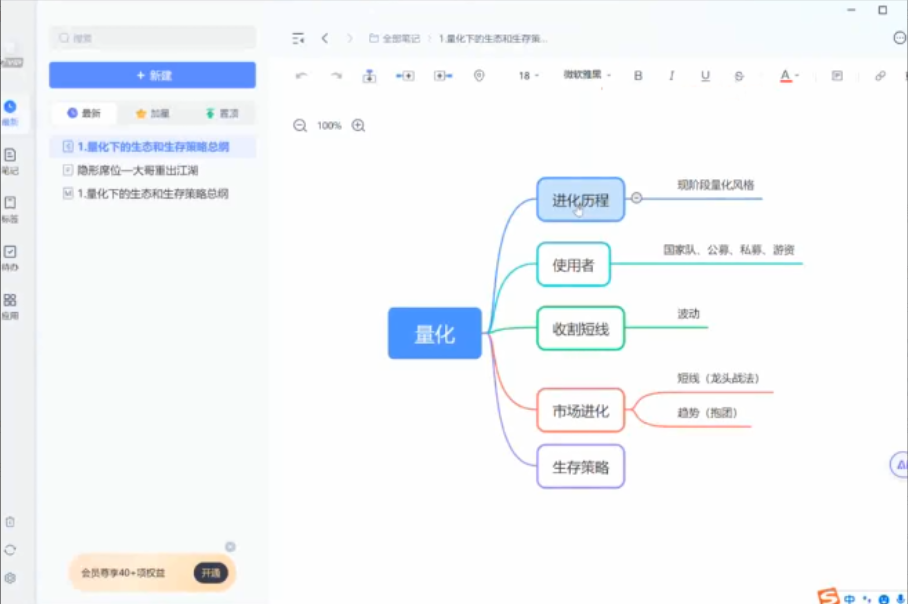
Task: Switch to the 置顶 pinned tab
Action: click(x=221, y=114)
